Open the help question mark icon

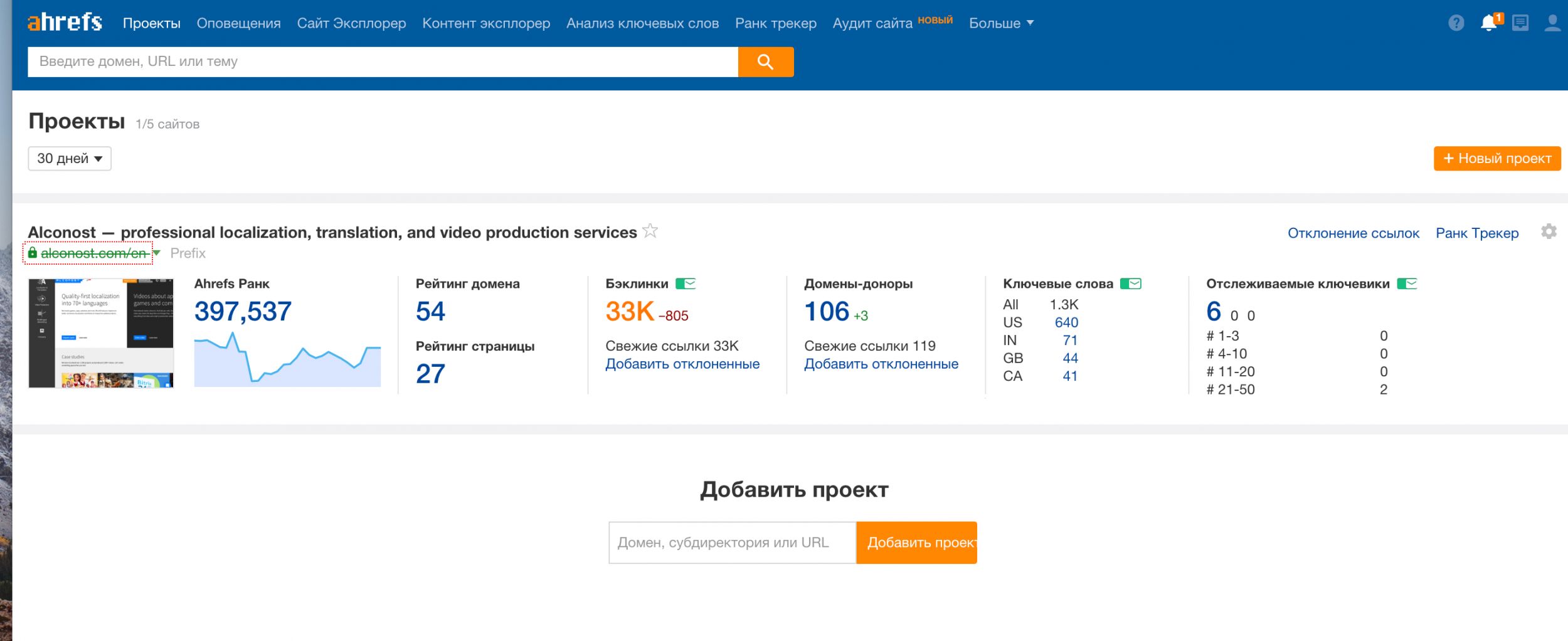click(1456, 23)
